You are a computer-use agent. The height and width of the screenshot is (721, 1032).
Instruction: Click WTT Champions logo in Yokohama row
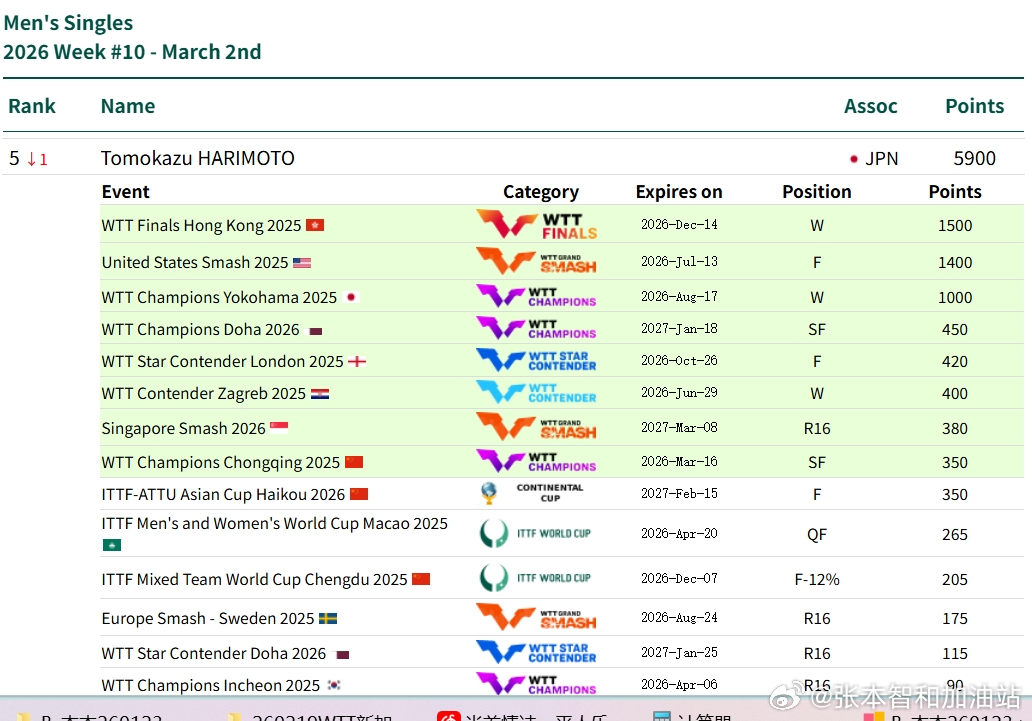pyautogui.click(x=536, y=297)
